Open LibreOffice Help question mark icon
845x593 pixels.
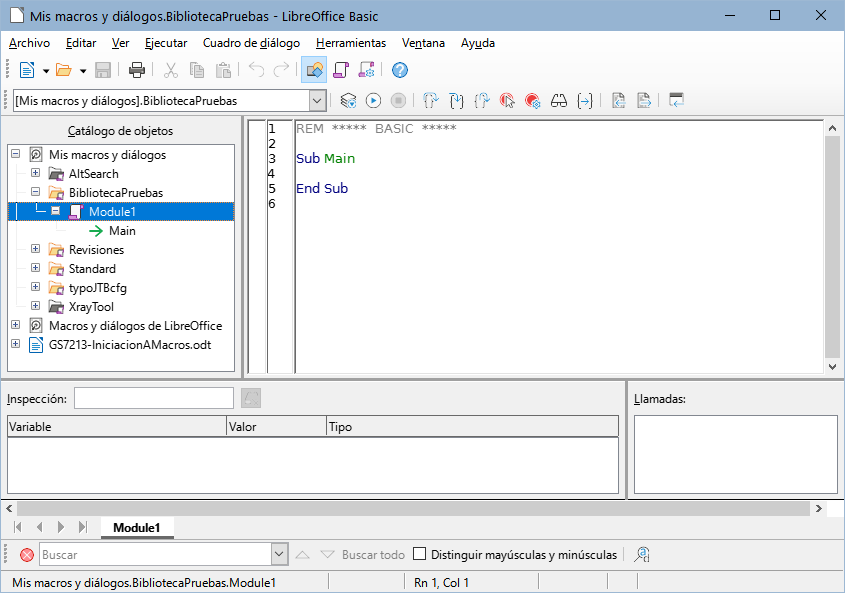point(400,70)
